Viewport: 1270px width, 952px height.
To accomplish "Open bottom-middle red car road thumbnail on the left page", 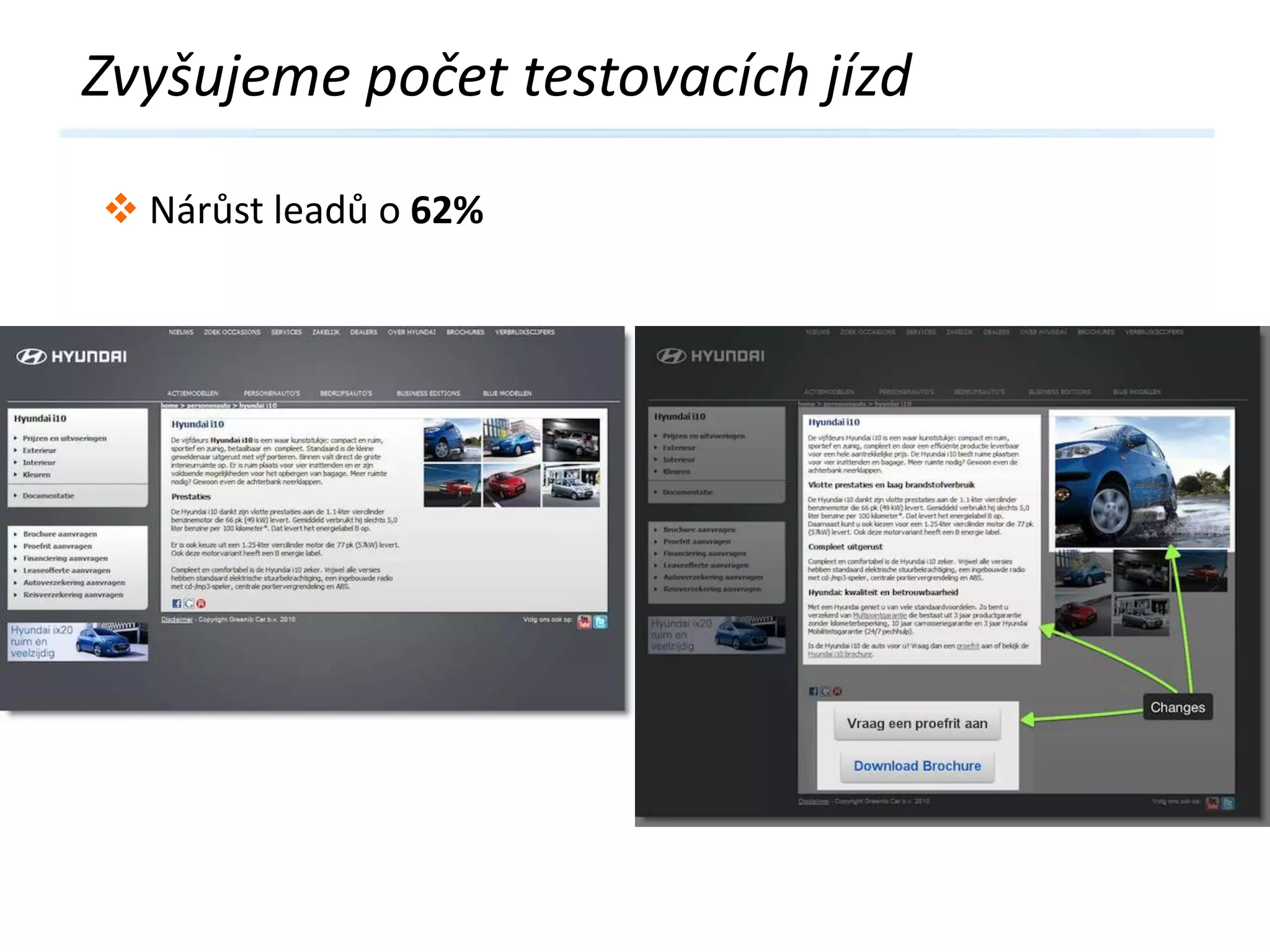I will (x=512, y=485).
